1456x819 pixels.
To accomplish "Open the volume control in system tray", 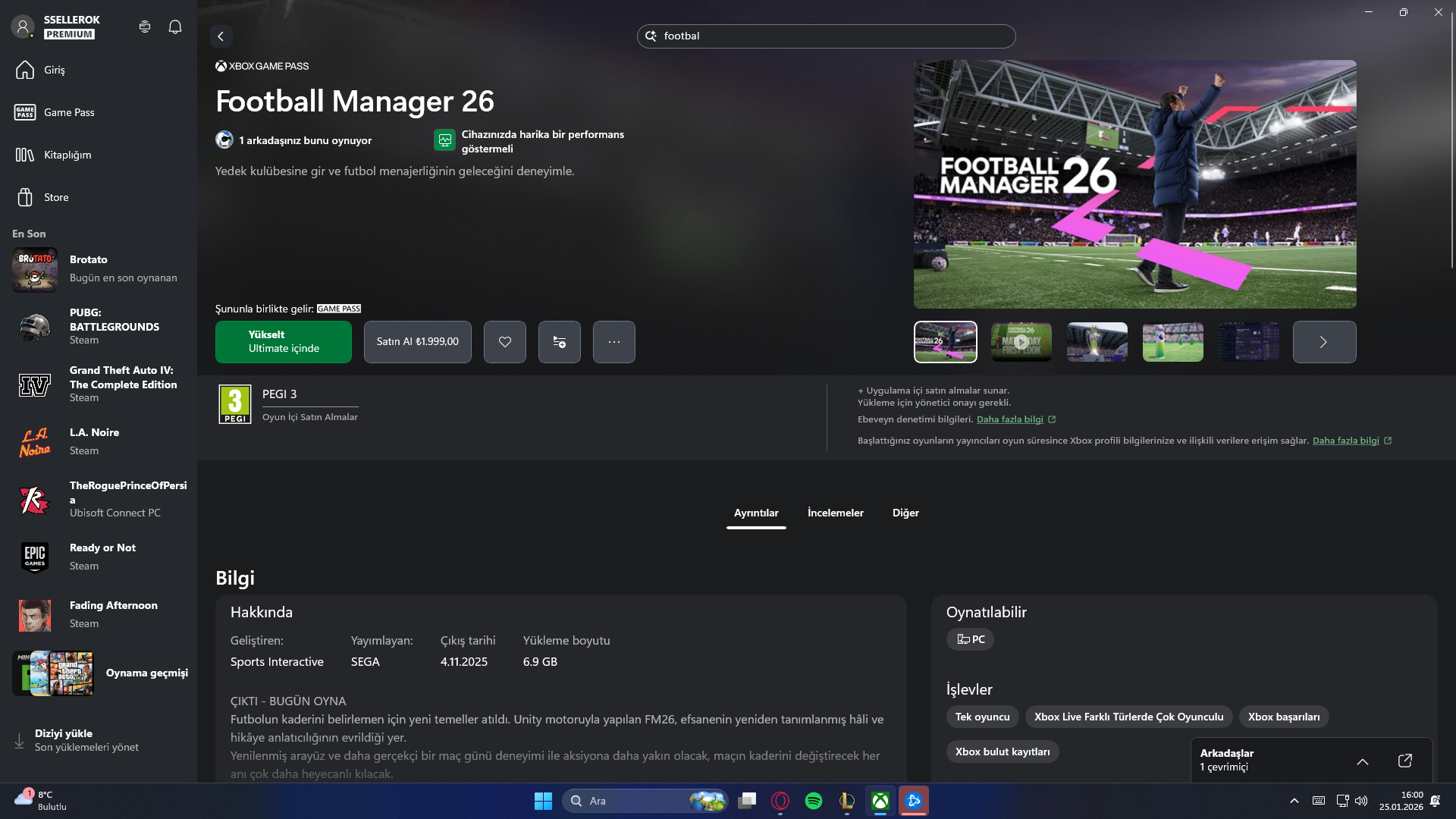I will tap(1361, 801).
